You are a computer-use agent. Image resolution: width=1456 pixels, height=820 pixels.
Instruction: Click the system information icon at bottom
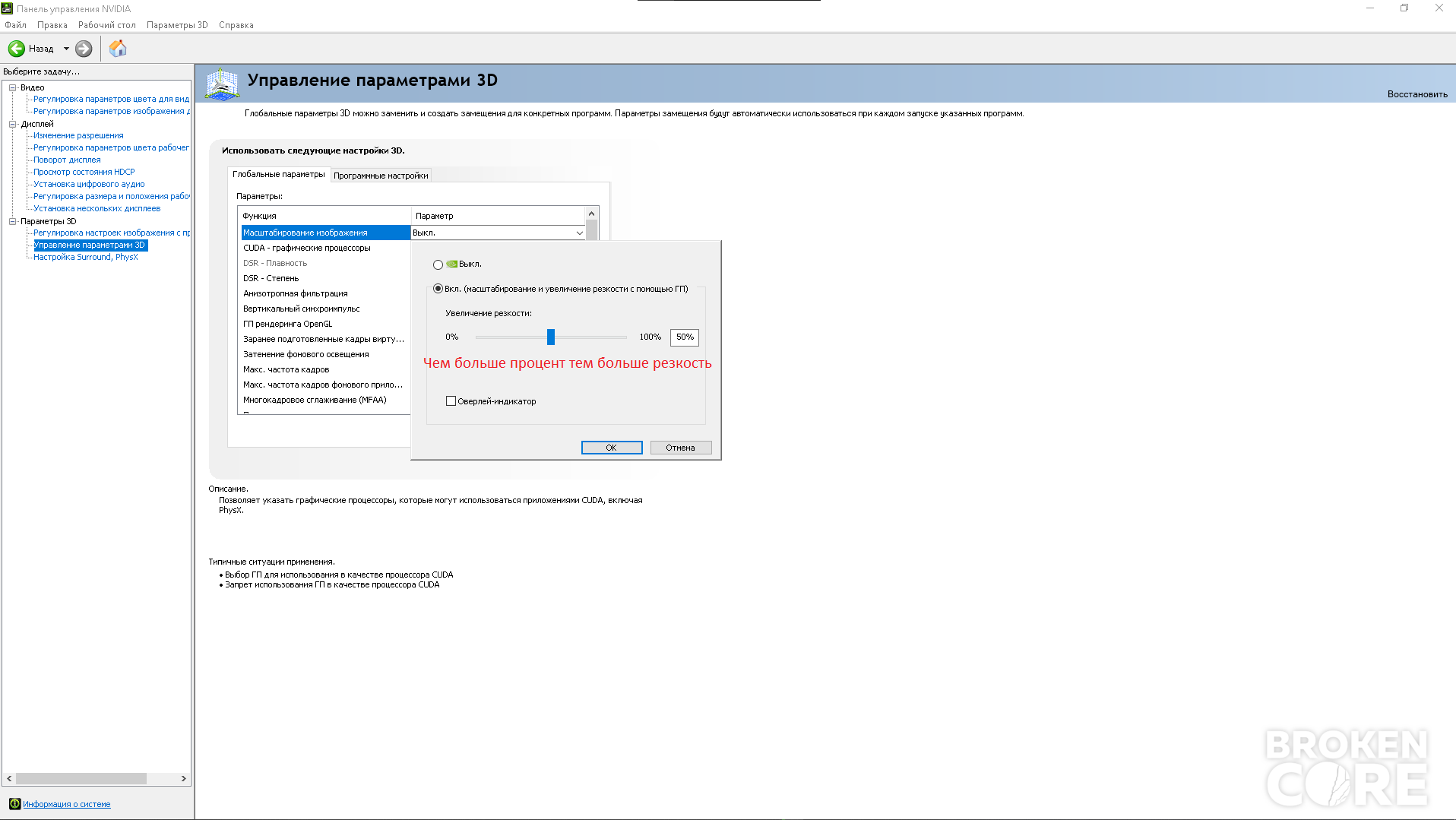click(x=14, y=804)
